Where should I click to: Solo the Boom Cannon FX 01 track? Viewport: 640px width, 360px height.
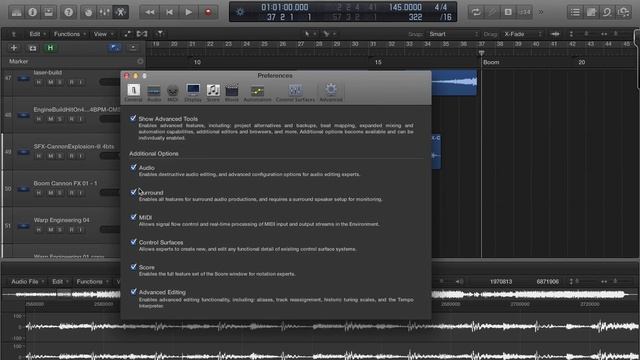click(60, 193)
